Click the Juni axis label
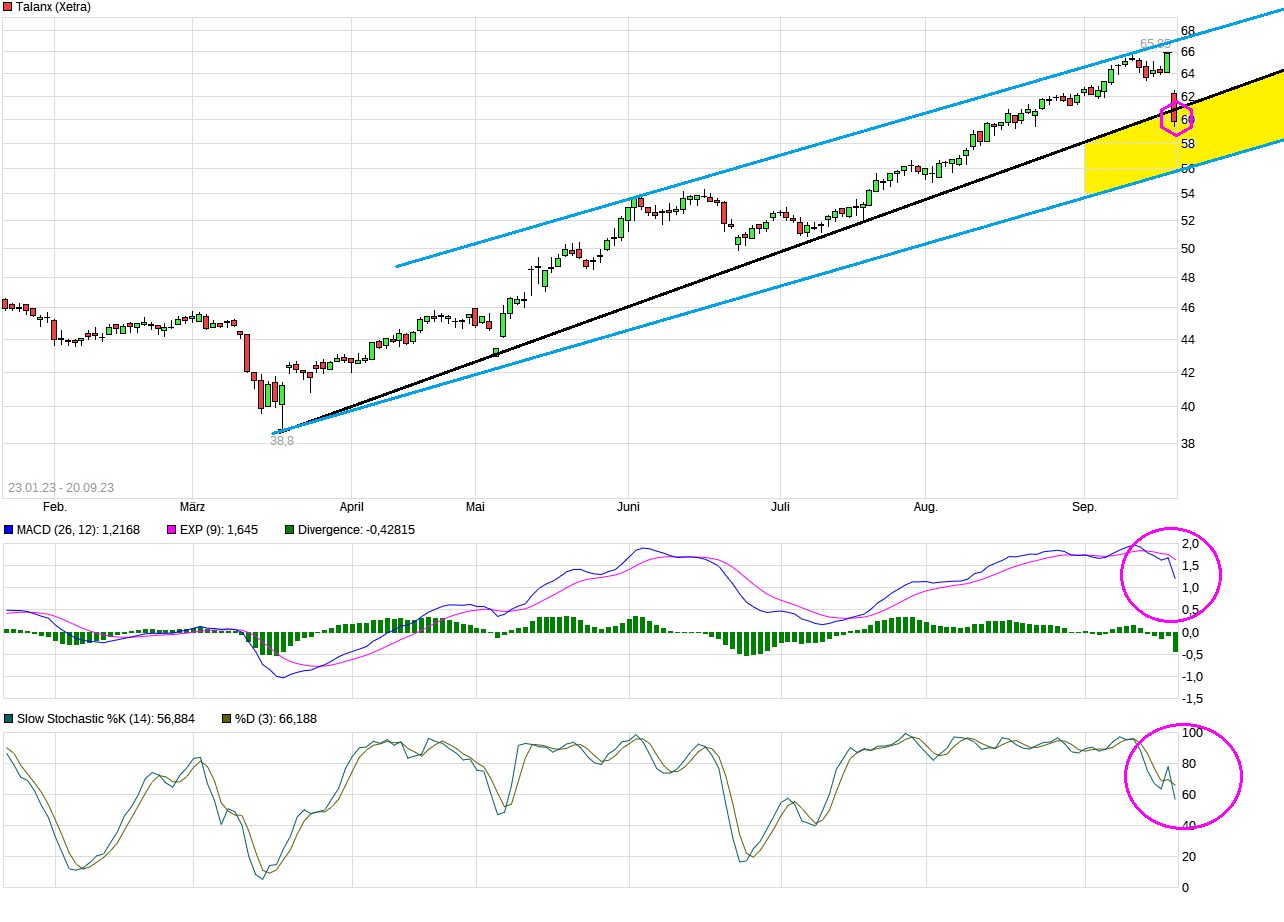The width and height of the screenshot is (1284, 922). pyautogui.click(x=628, y=507)
